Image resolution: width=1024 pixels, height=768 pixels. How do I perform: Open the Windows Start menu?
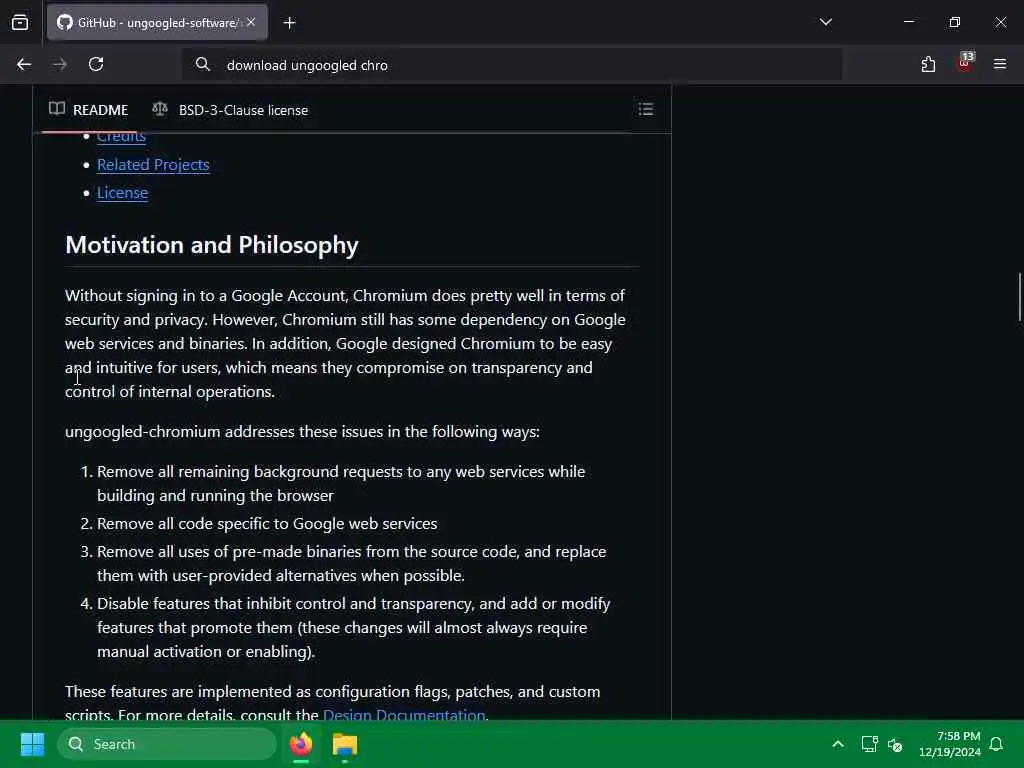pos(32,744)
